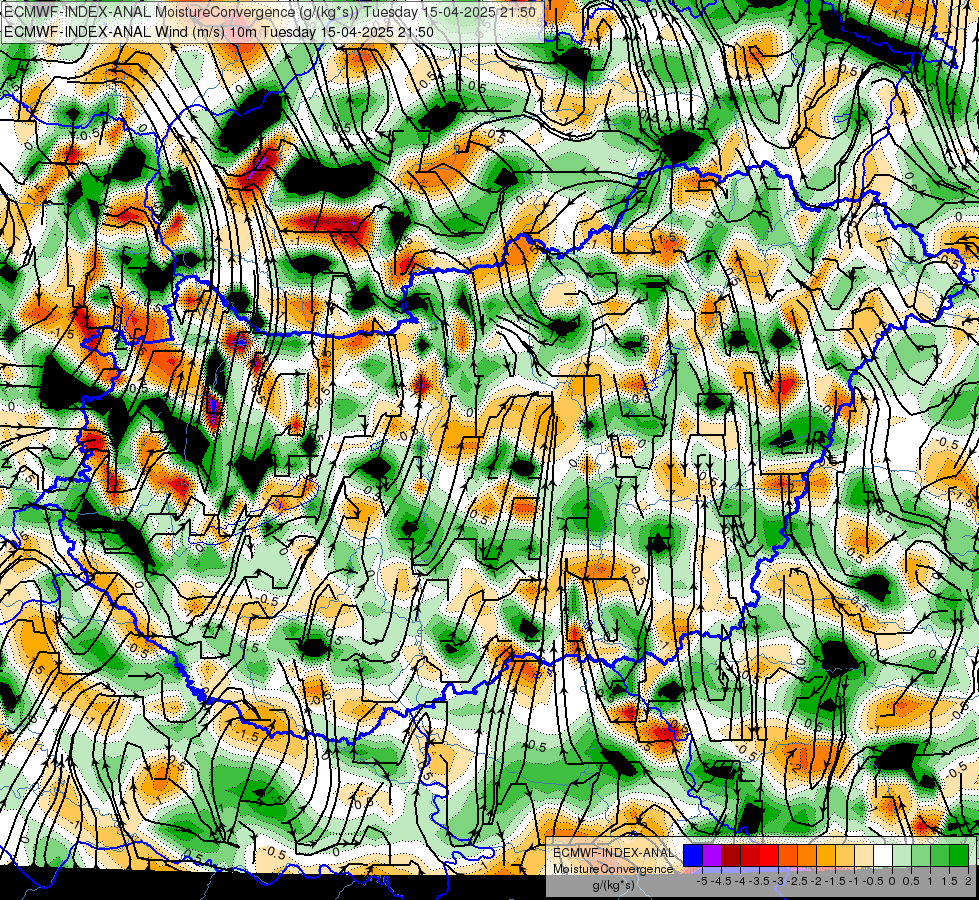This screenshot has width=979, height=900.
Task: Select pale peach swatch between -1 and -0.5
Action: pyautogui.click(x=864, y=855)
